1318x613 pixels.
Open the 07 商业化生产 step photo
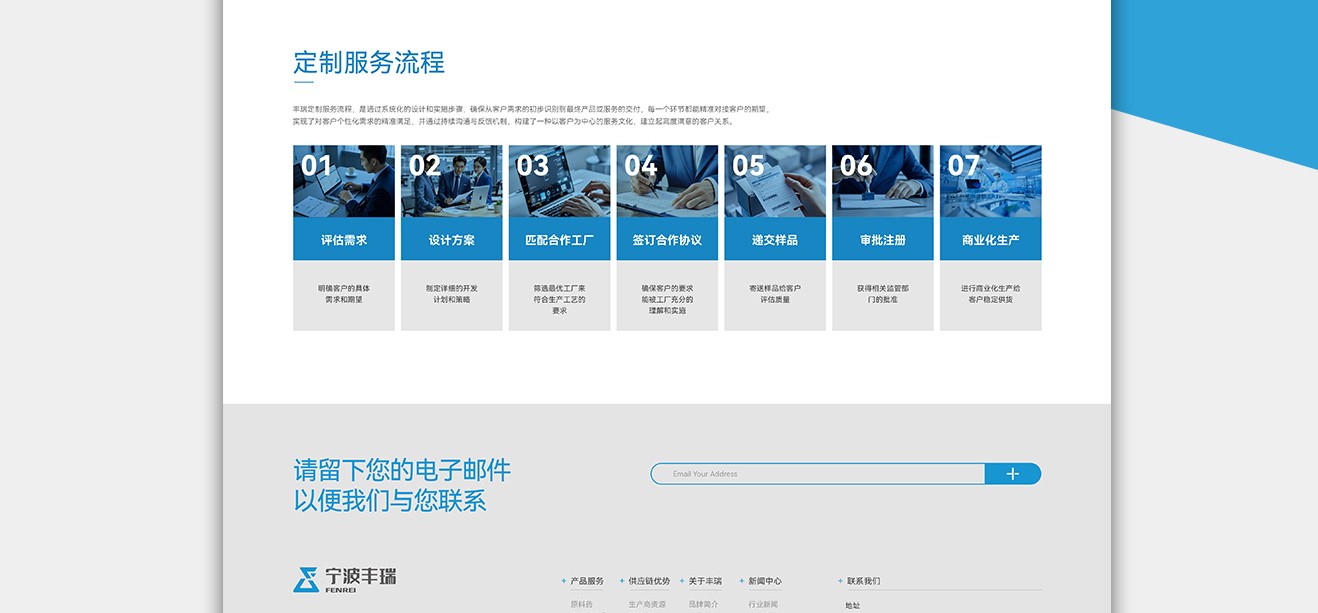[991, 181]
